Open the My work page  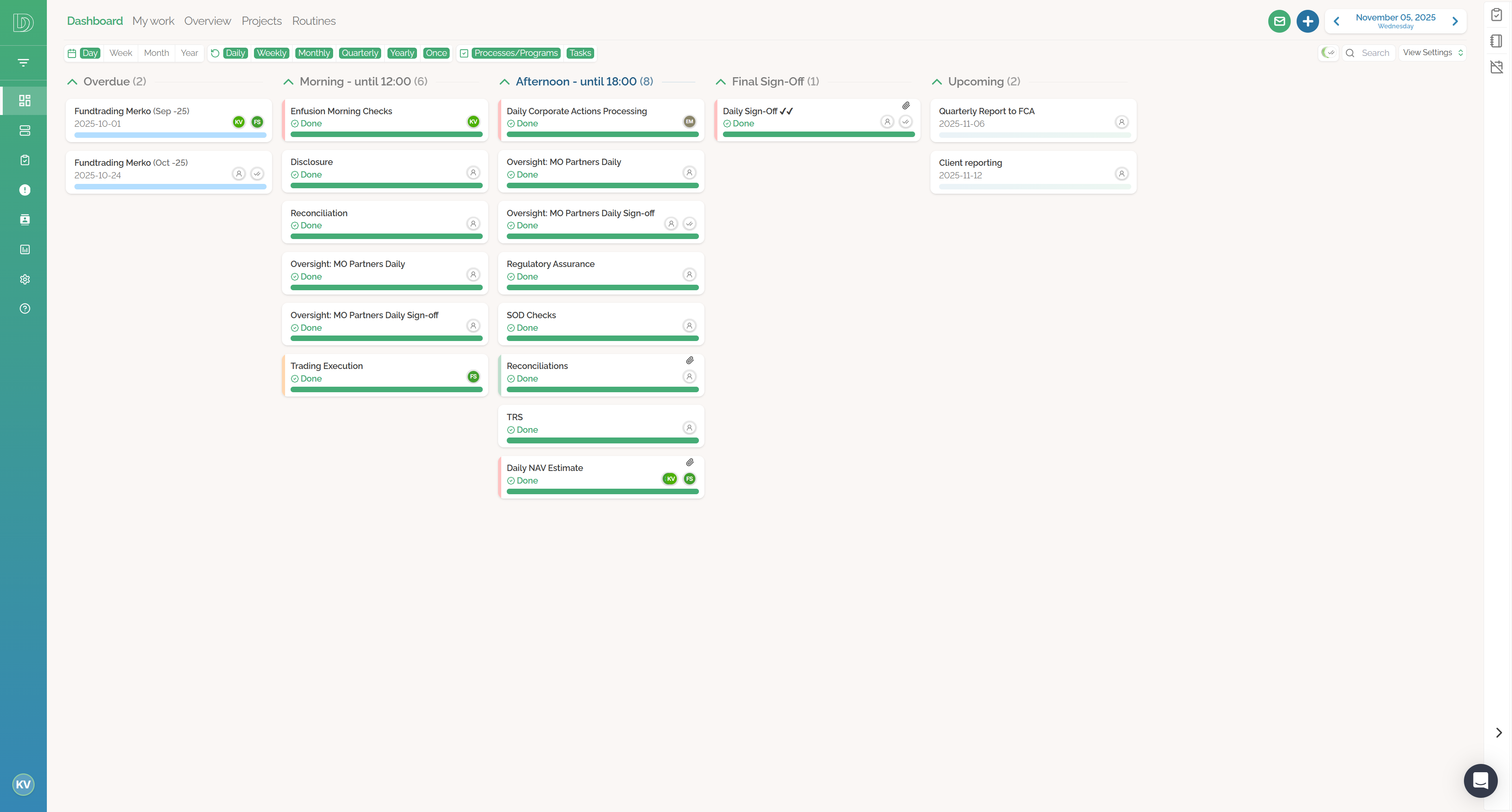tap(153, 20)
